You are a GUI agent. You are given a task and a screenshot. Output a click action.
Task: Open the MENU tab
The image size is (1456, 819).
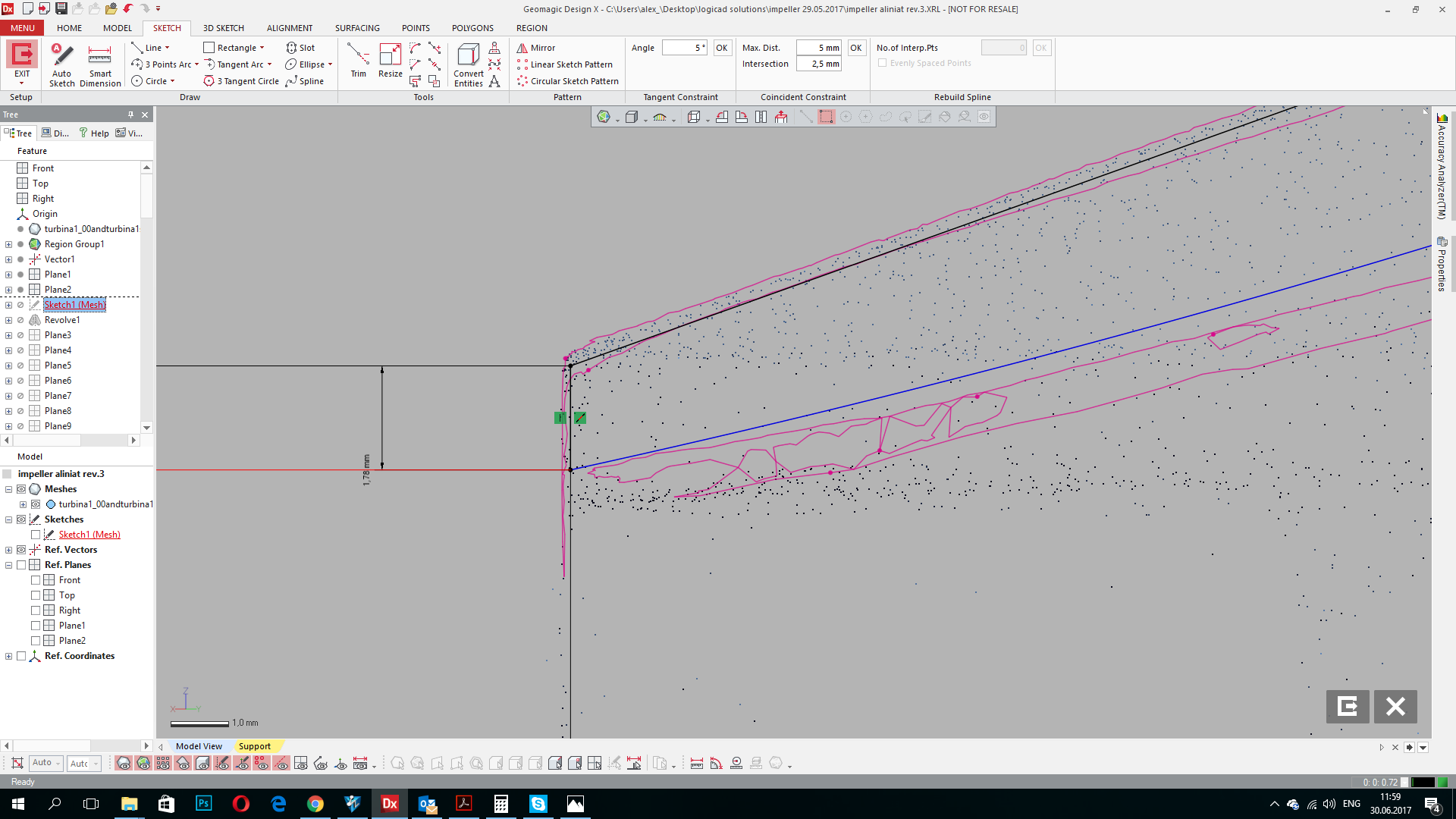click(x=22, y=28)
